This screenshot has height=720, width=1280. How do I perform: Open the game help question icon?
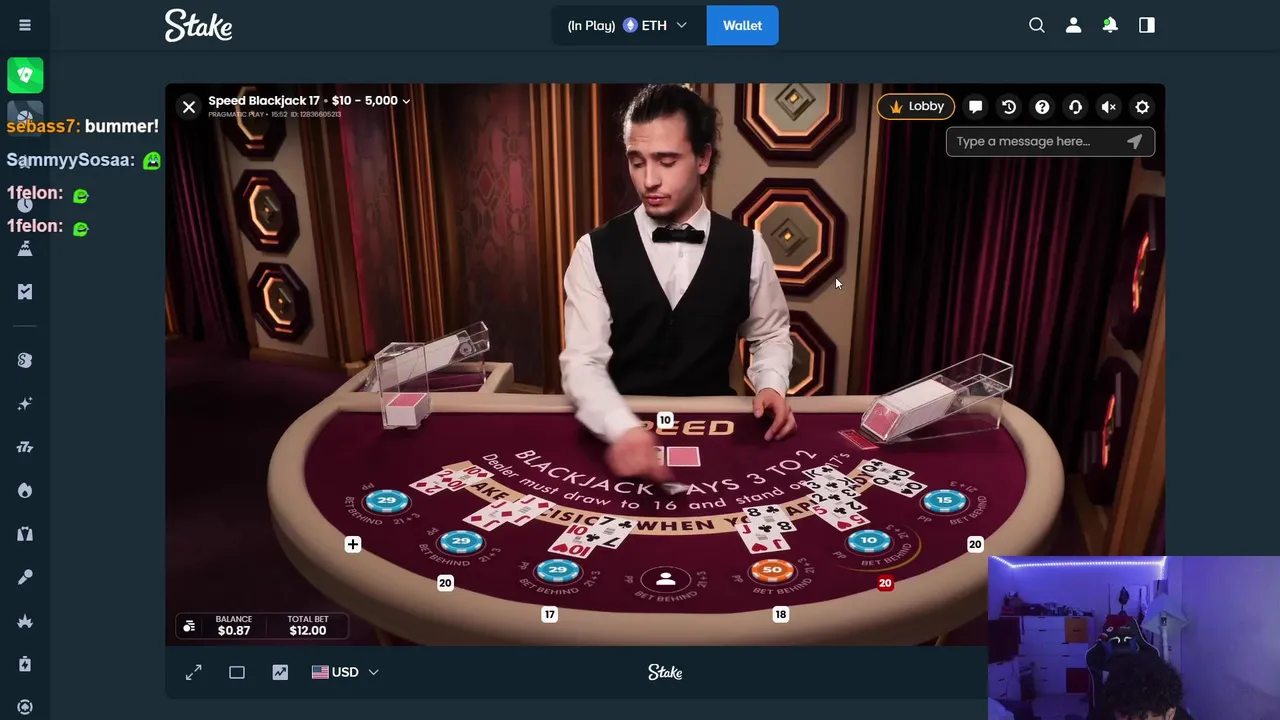pyautogui.click(x=1042, y=107)
